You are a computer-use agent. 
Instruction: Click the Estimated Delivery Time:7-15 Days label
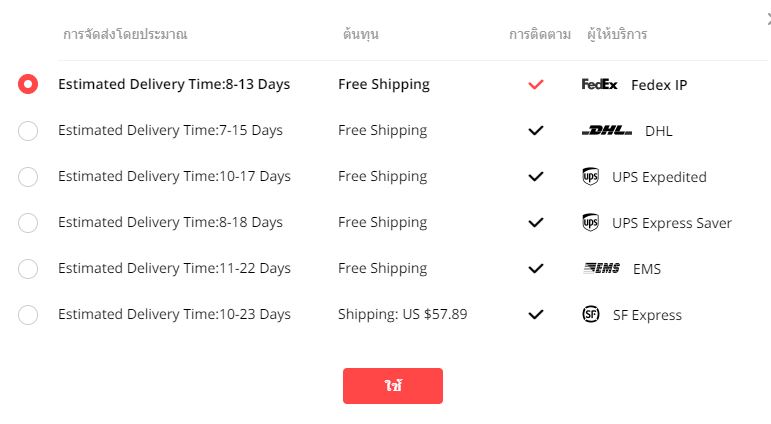pyautogui.click(x=170, y=130)
